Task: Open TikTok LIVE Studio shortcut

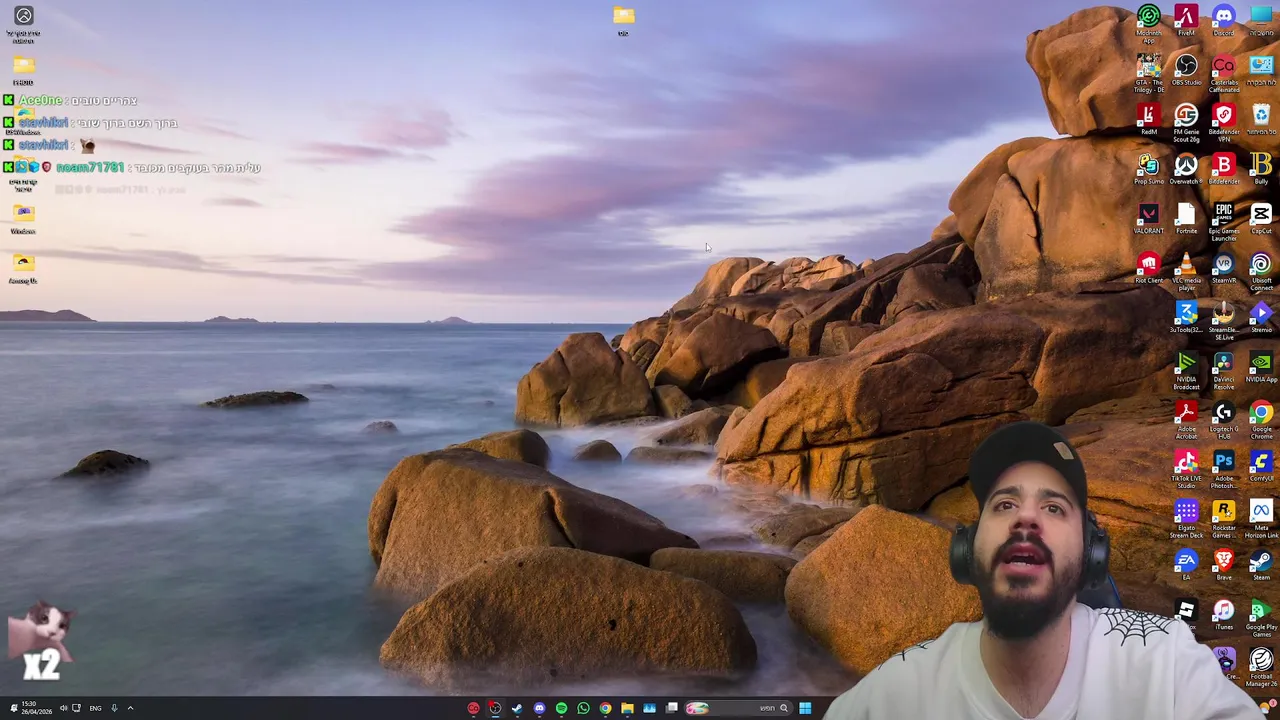Action: click(1186, 470)
